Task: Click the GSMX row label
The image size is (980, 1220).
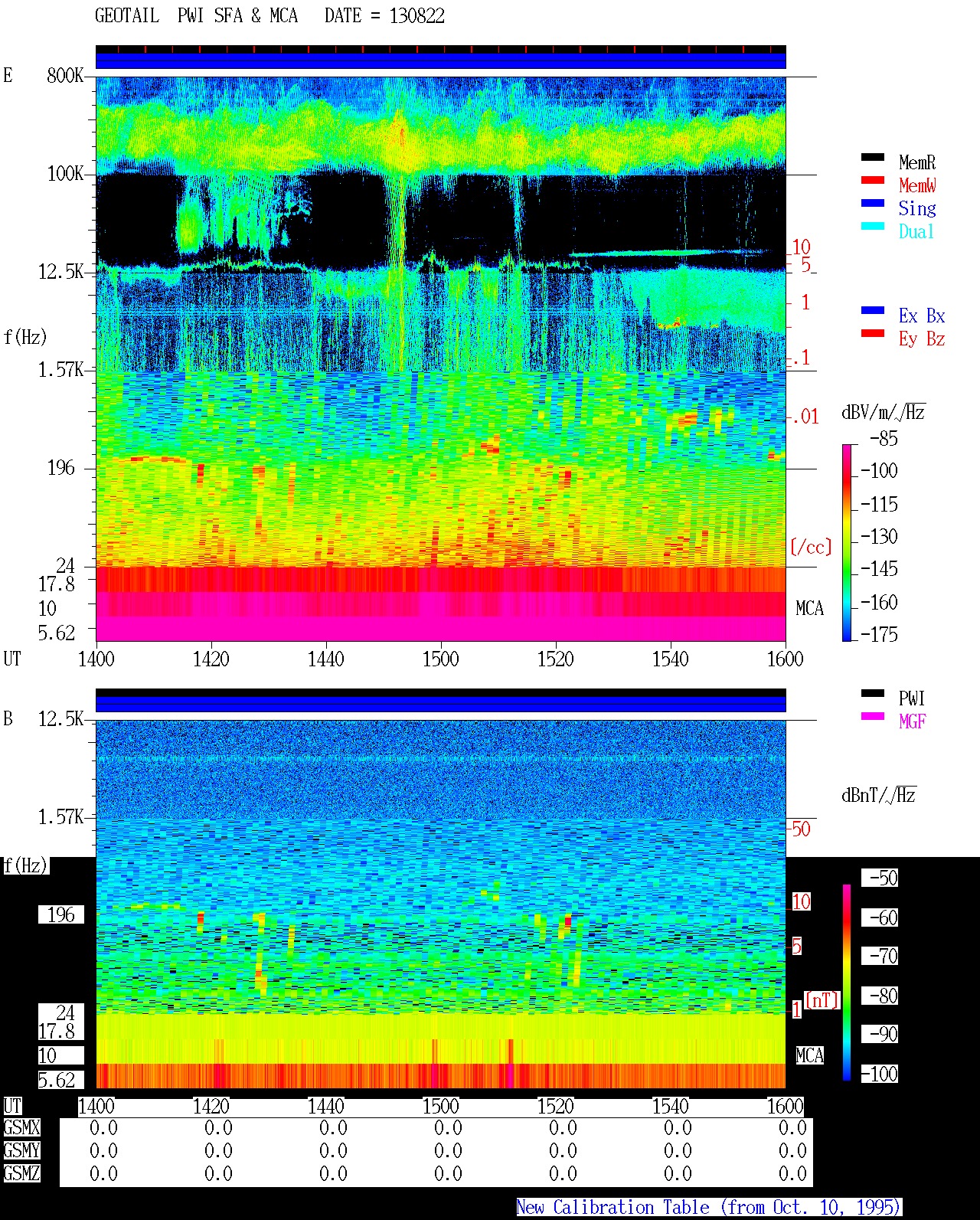Action: click(21, 1128)
